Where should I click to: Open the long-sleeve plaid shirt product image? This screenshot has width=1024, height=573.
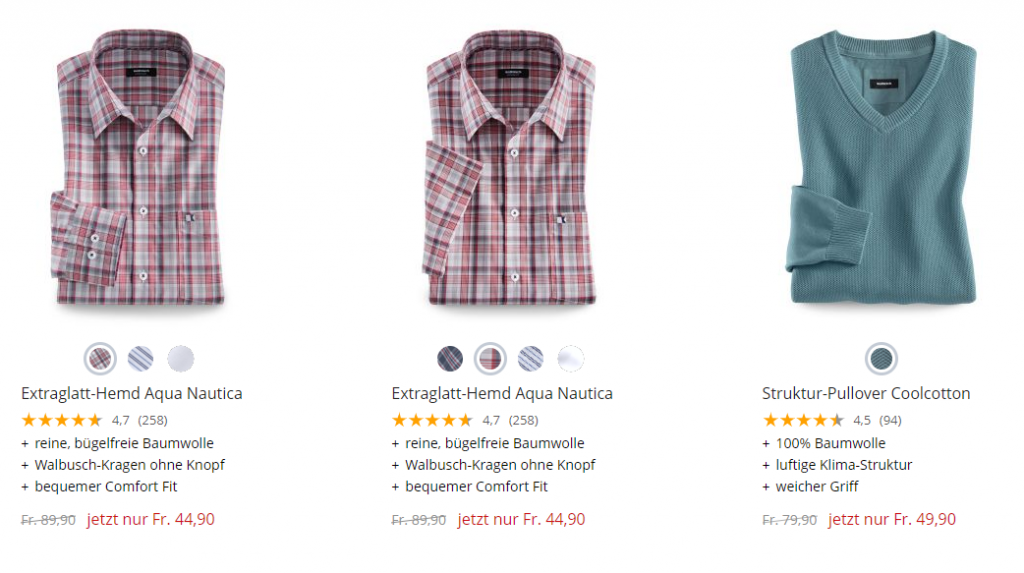point(141,168)
